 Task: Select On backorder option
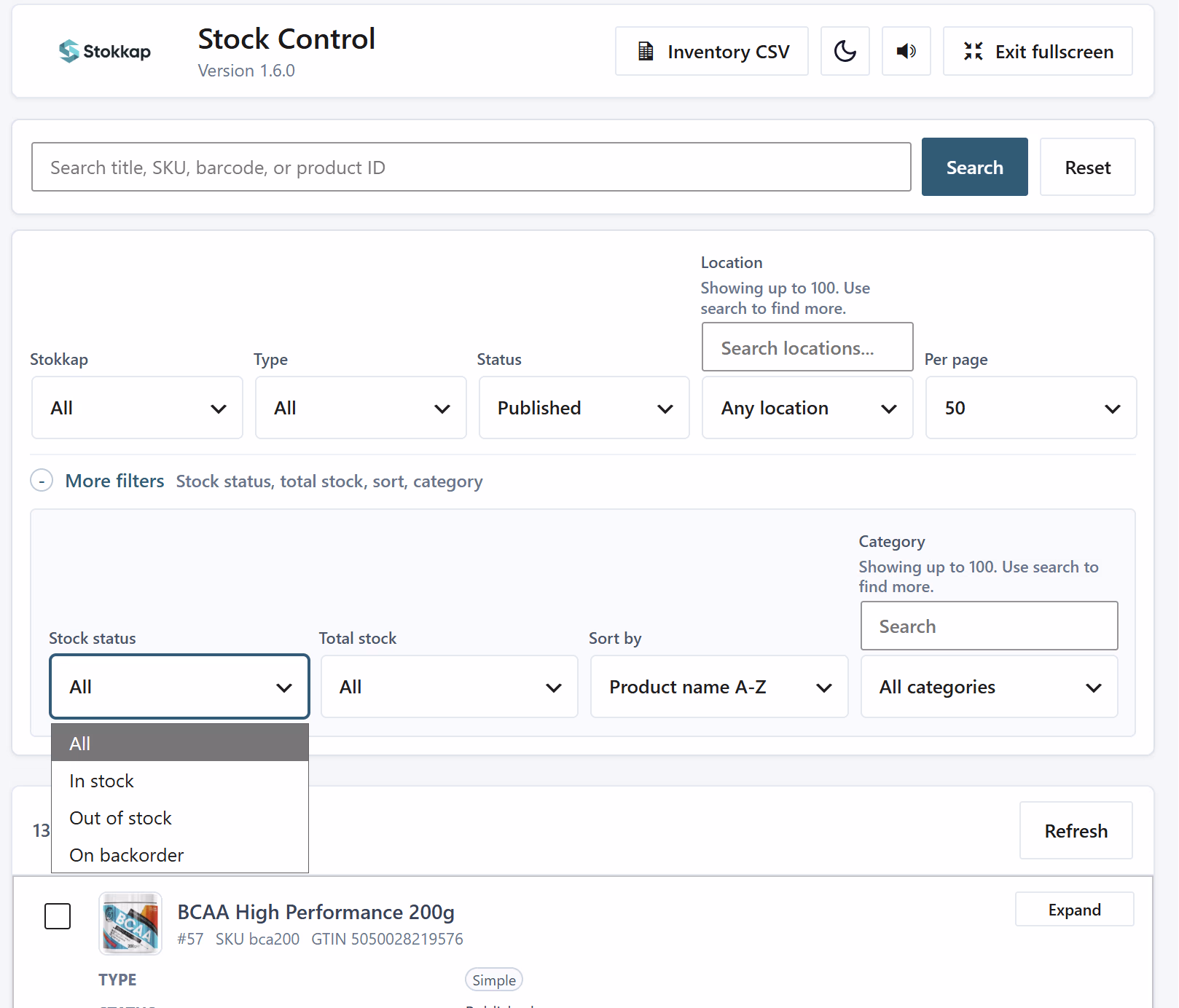(180, 855)
